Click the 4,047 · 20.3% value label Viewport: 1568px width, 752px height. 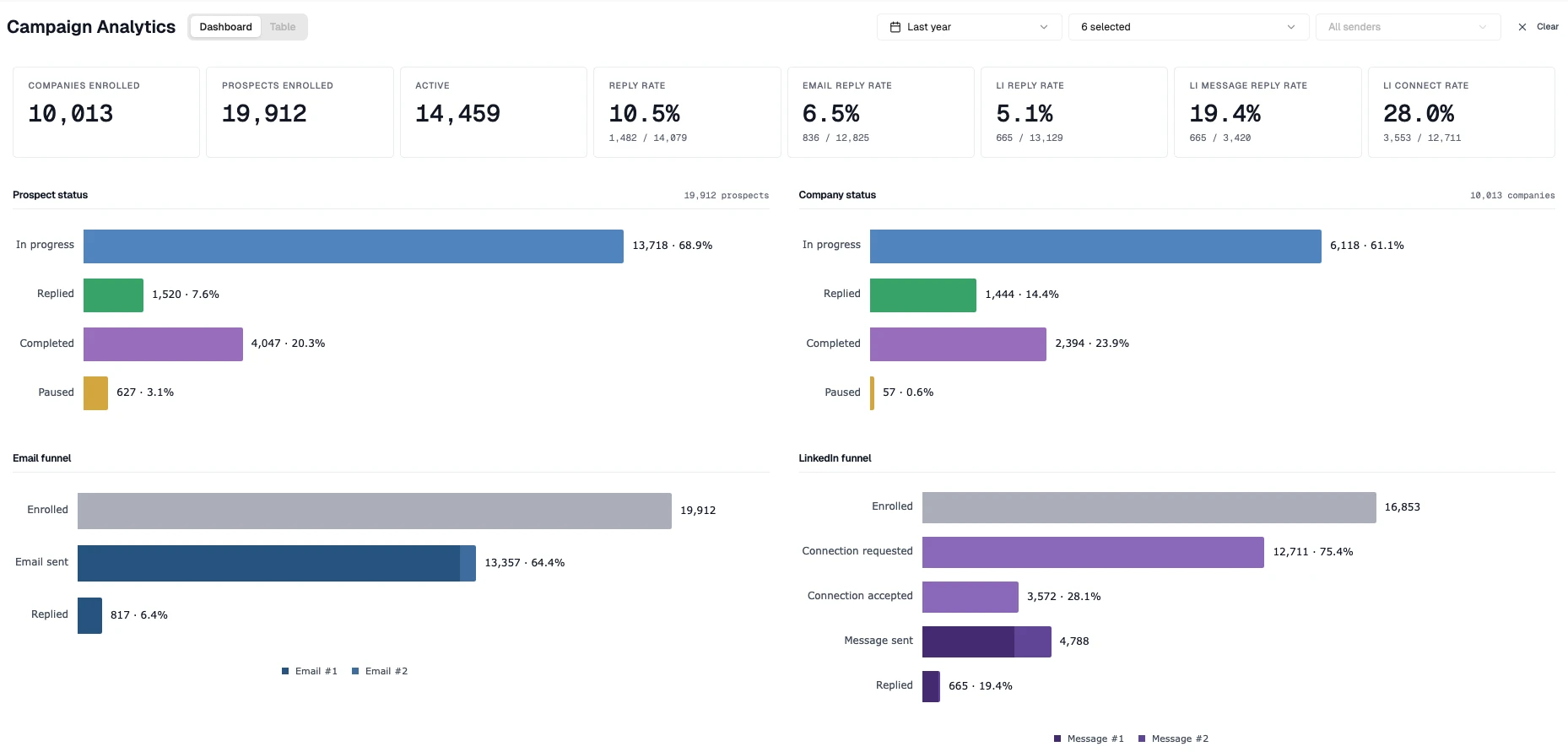[x=288, y=344]
